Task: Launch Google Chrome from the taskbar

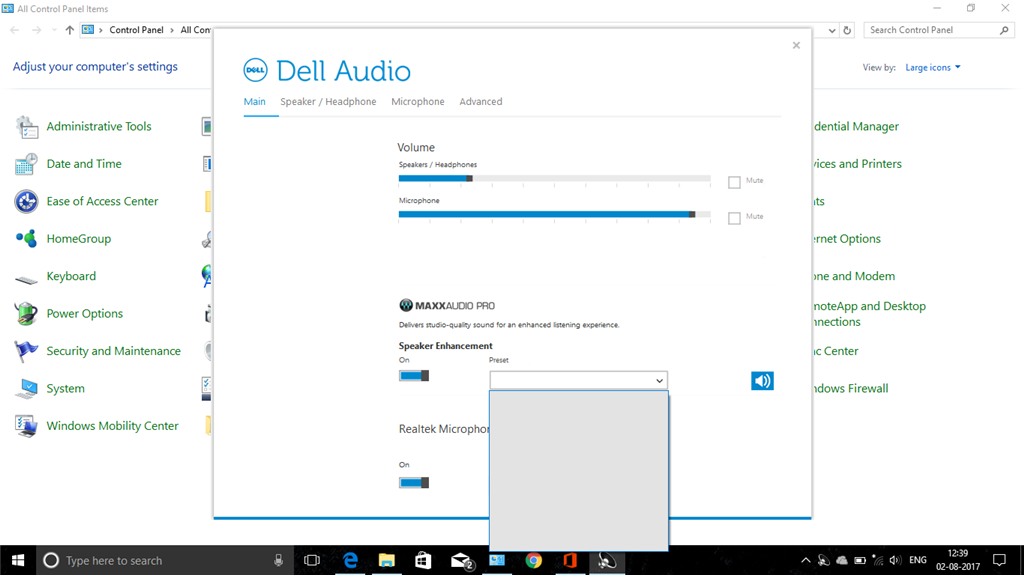Action: [x=534, y=561]
